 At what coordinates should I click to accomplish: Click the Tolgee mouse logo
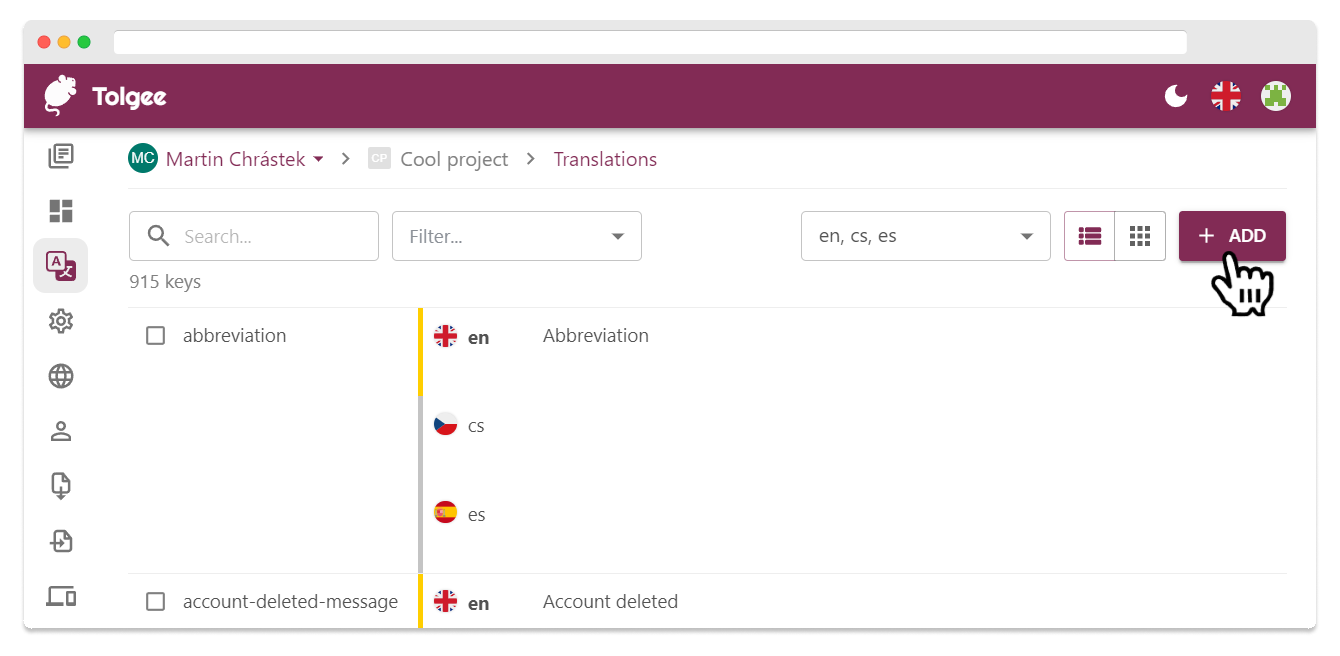61,96
